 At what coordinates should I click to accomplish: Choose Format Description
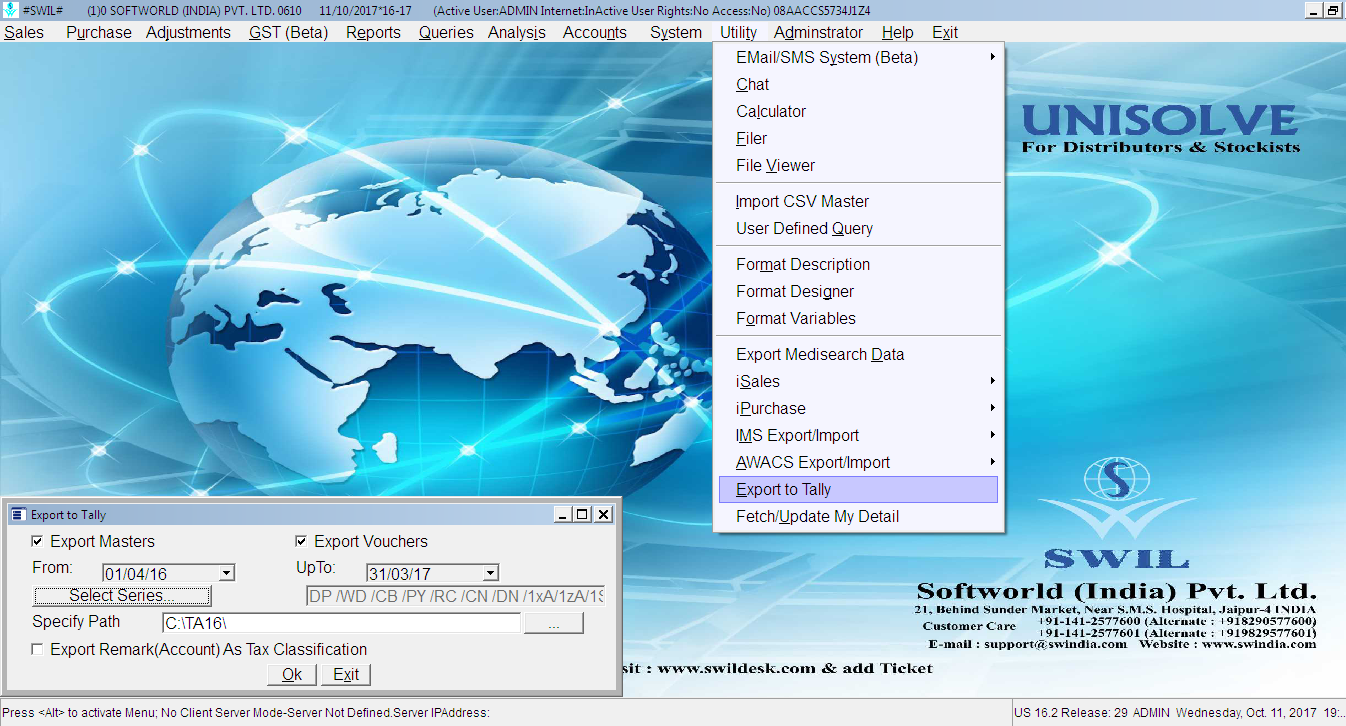[859, 265]
